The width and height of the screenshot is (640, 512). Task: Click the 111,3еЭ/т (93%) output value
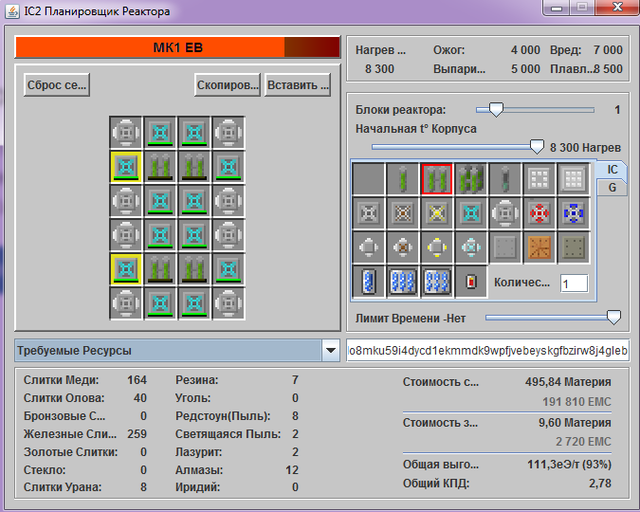(x=569, y=464)
